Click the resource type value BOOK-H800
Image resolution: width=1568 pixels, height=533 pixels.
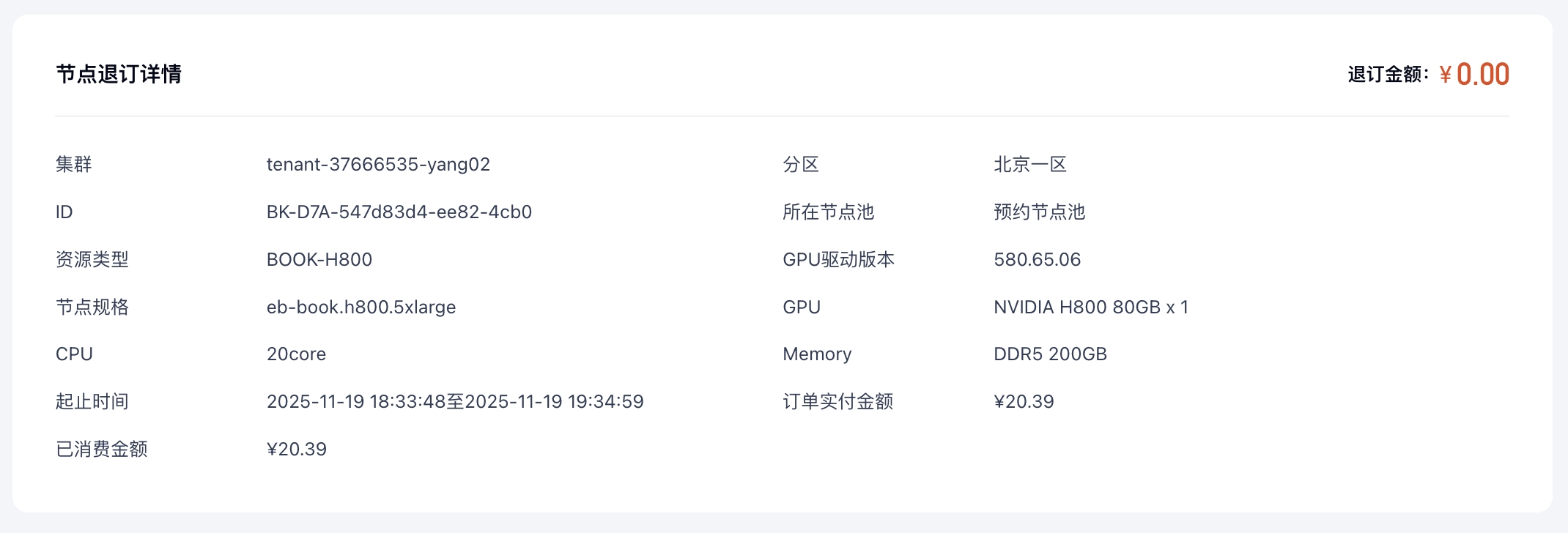tap(319, 259)
